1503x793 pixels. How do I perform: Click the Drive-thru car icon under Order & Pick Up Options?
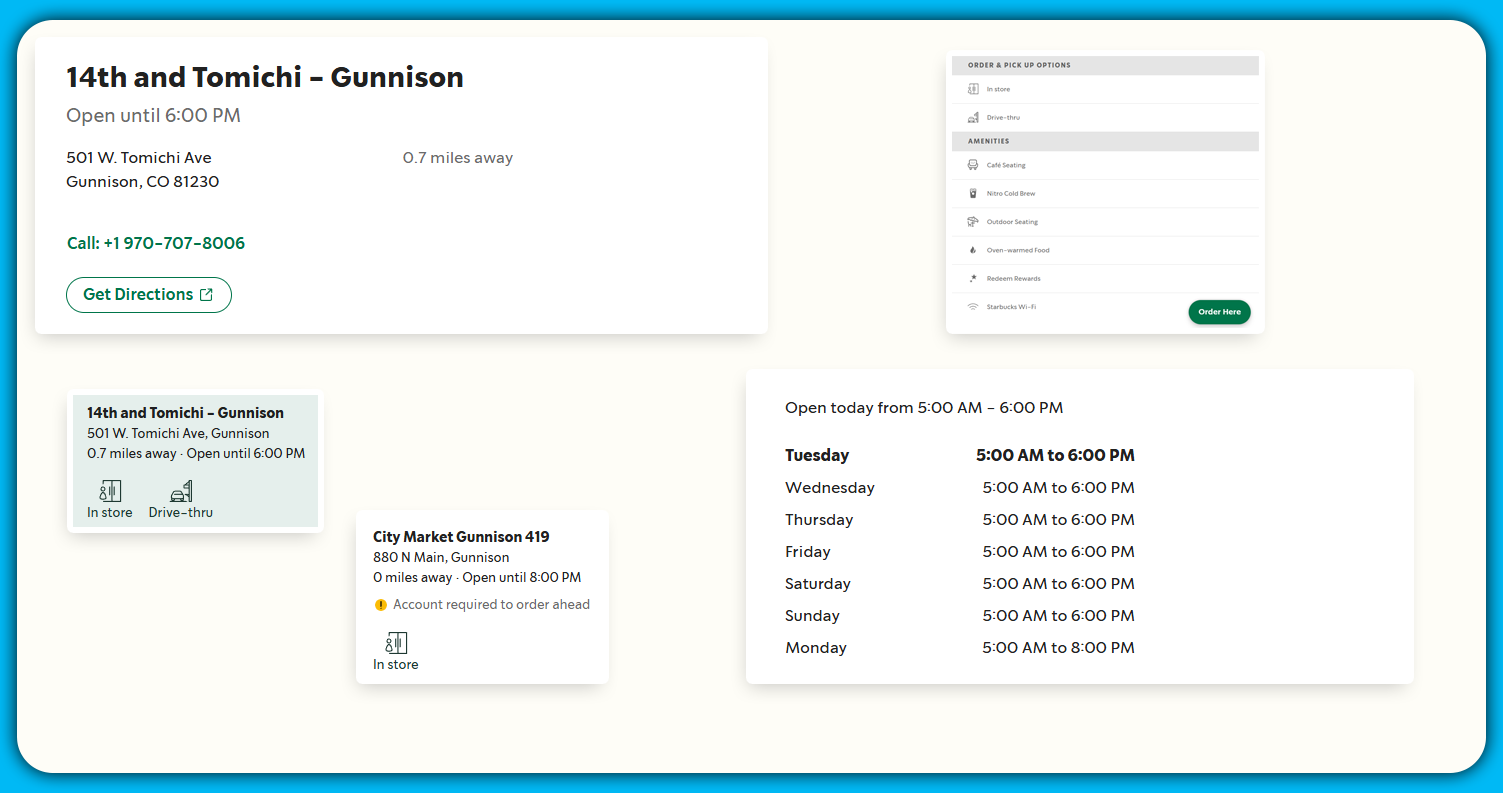click(973, 118)
